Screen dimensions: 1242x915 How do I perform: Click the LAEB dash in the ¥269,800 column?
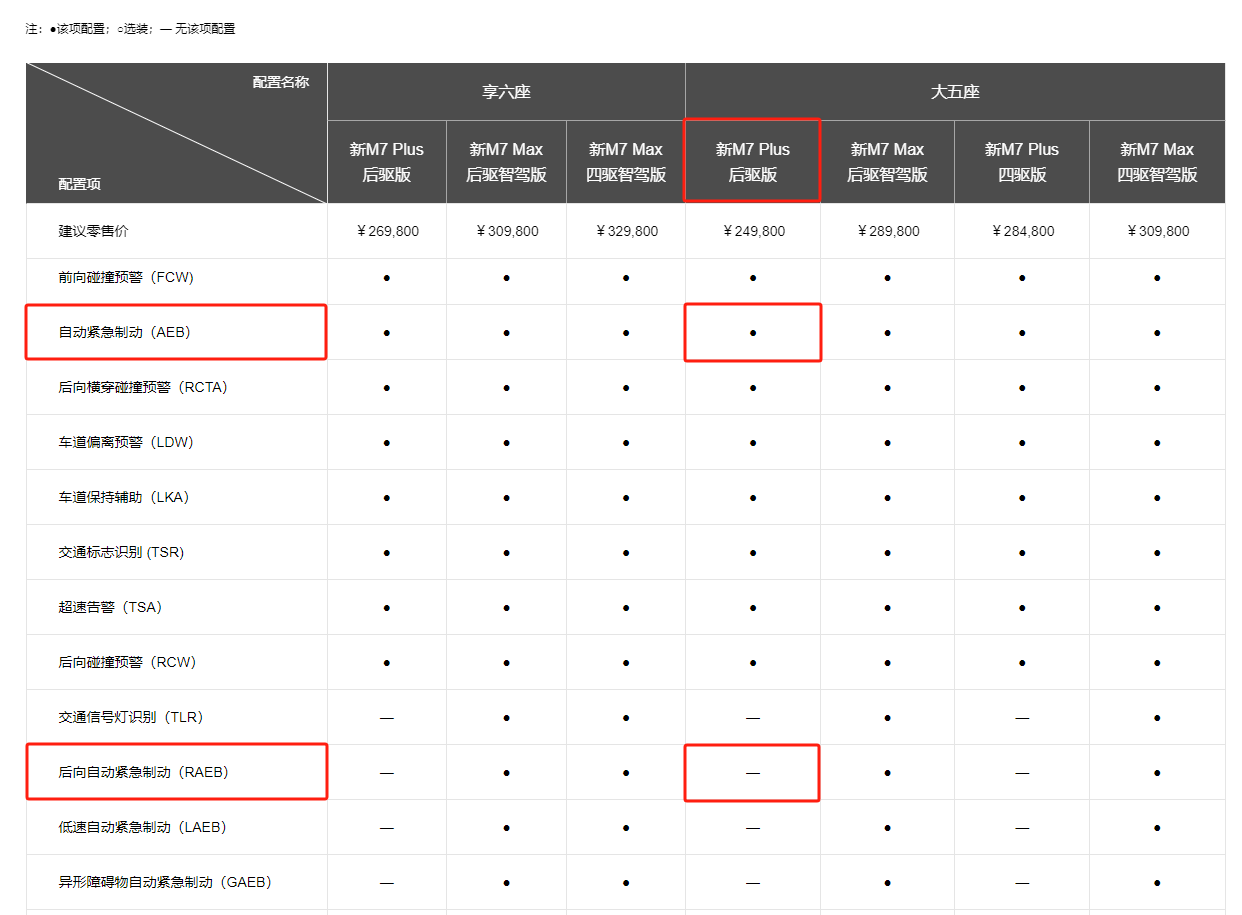click(x=387, y=828)
